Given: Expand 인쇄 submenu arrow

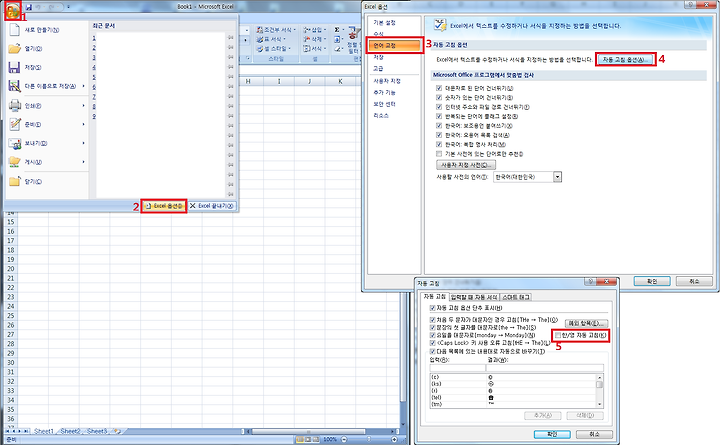Looking at the screenshot, I should coord(84,106).
